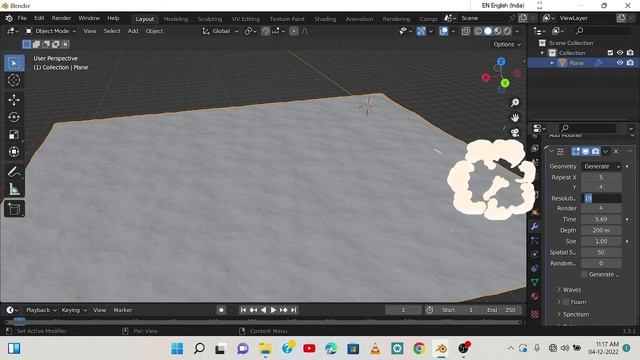Screen dimensions: 640x360
Task: Open the Material properties tab
Action: [x=535, y=296]
